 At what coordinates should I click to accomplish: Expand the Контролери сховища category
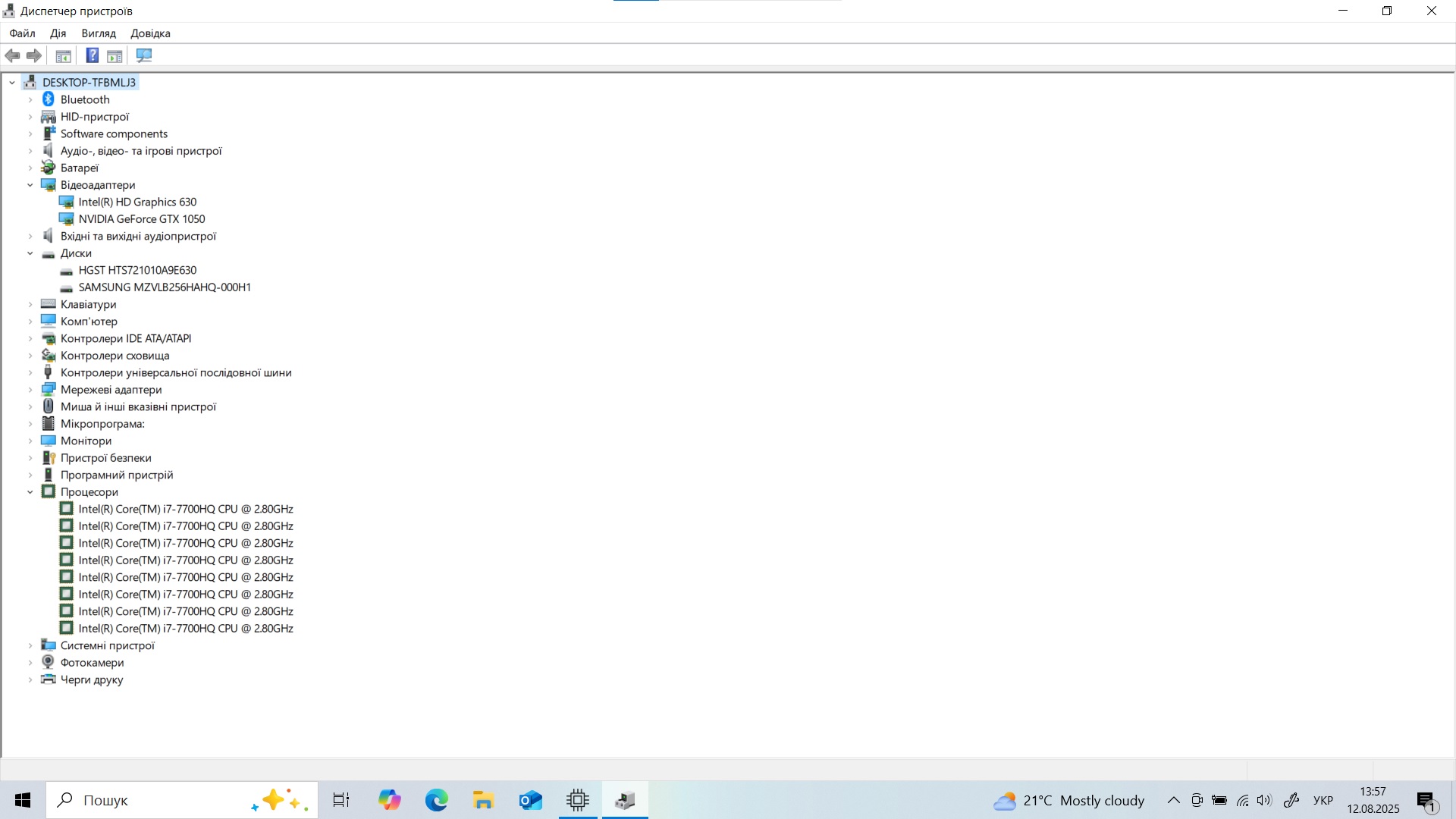[30, 356]
